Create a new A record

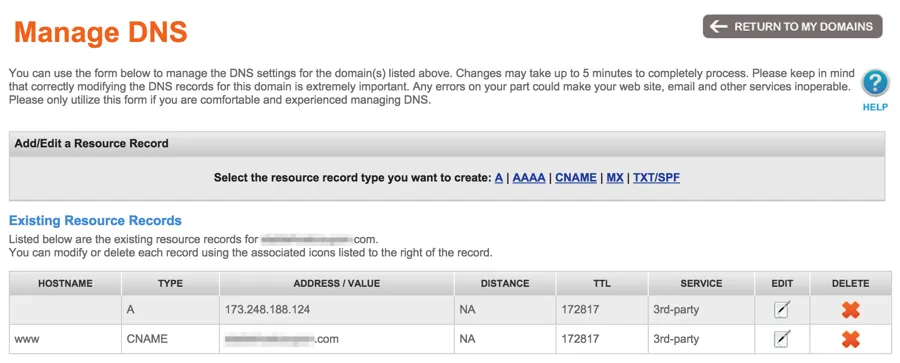tap(499, 177)
